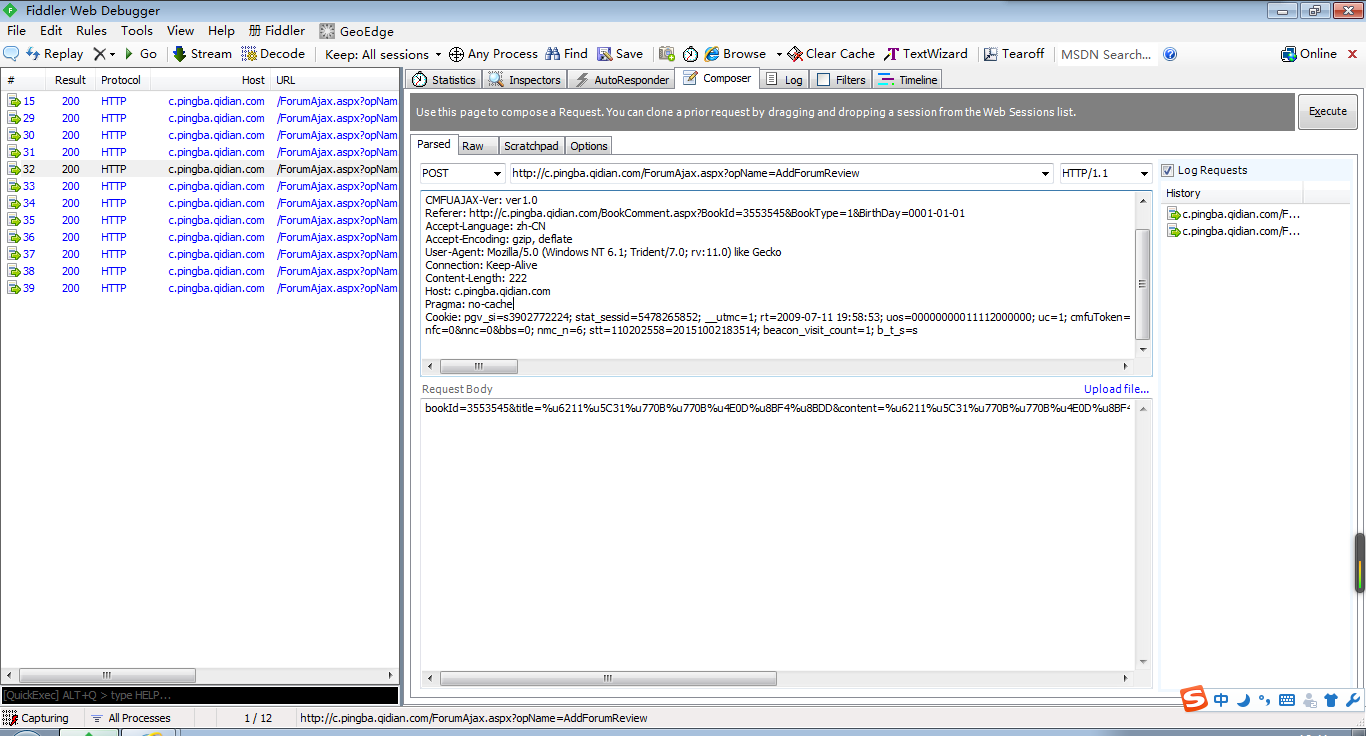Click the Upload file... link
This screenshot has width=1366, height=736.
click(x=1116, y=389)
